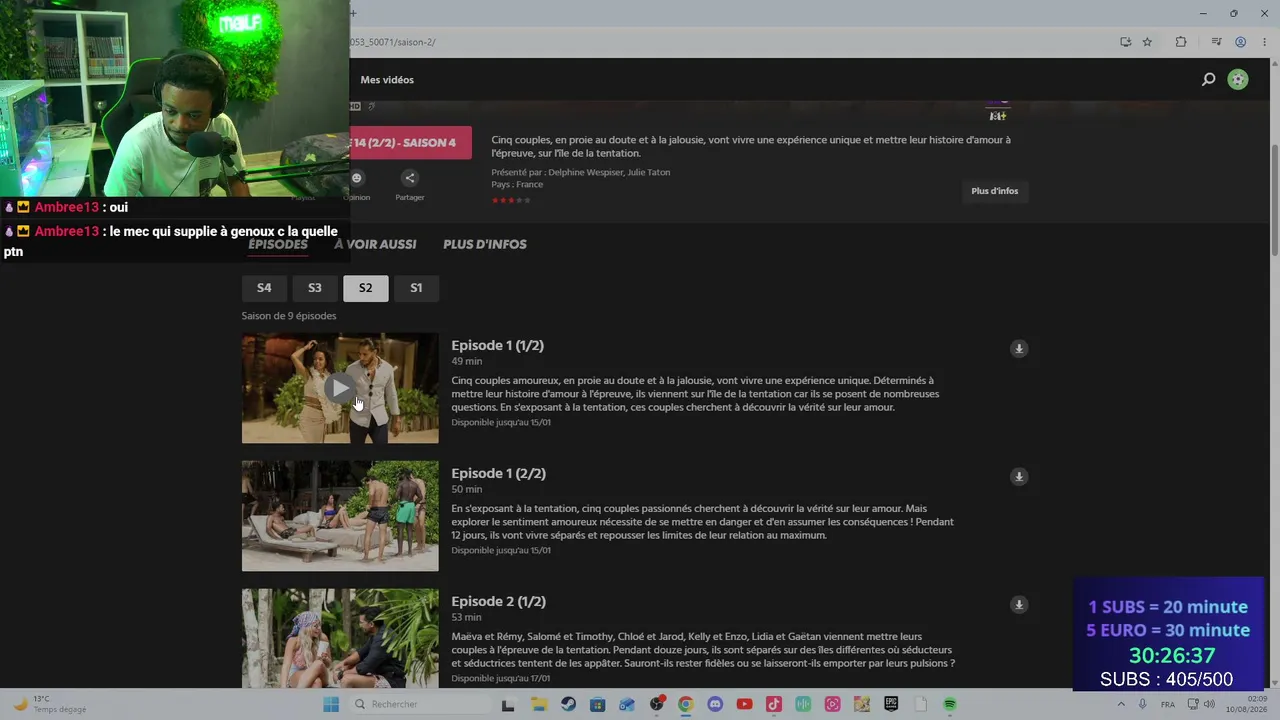Click the FRA language indicator
Image resolution: width=1280 pixels, height=720 pixels.
pos(1167,704)
